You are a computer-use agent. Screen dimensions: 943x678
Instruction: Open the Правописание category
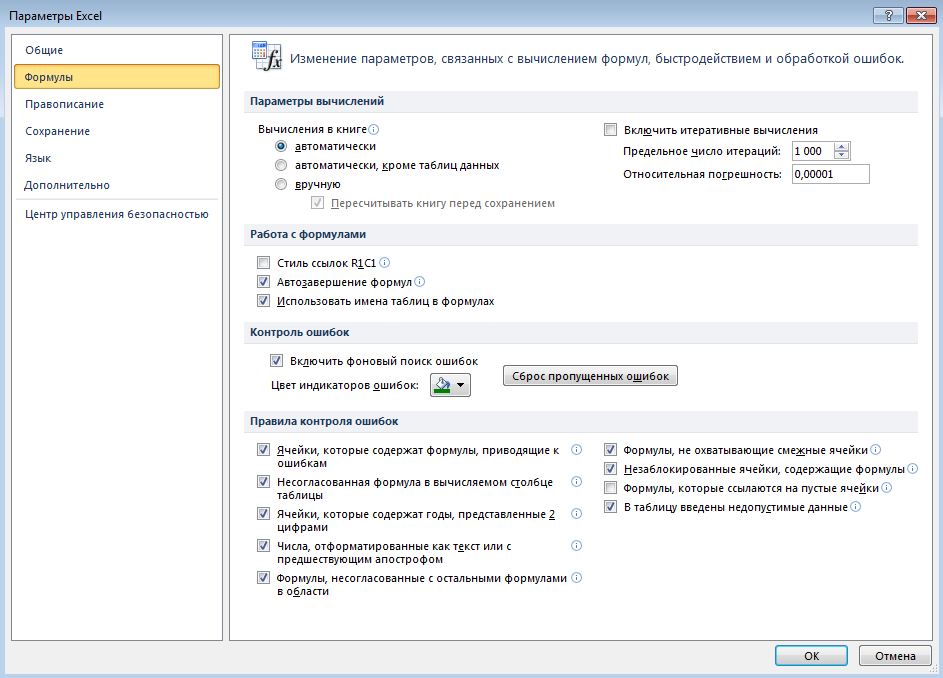click(117, 104)
